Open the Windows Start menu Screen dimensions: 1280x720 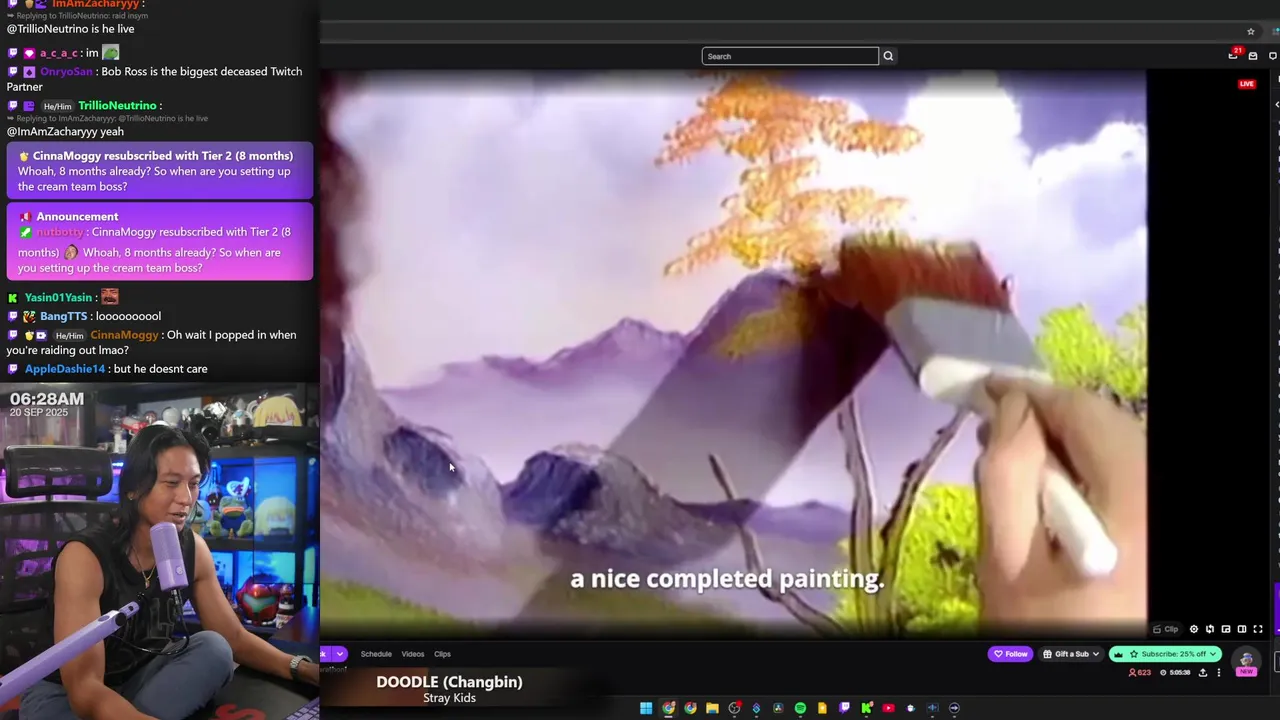(x=646, y=708)
